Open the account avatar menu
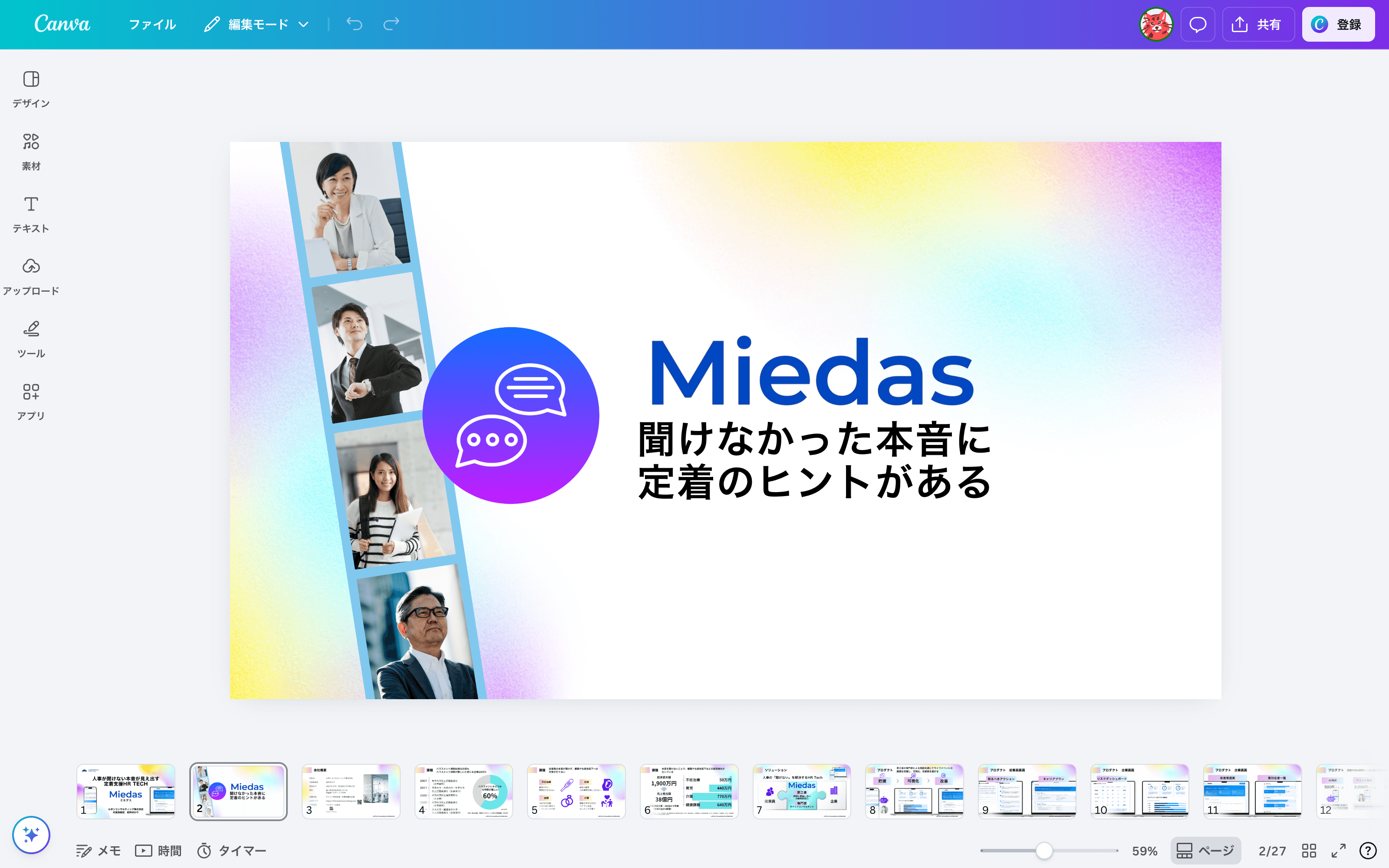This screenshot has height=868, width=1389. pyautogui.click(x=1156, y=24)
